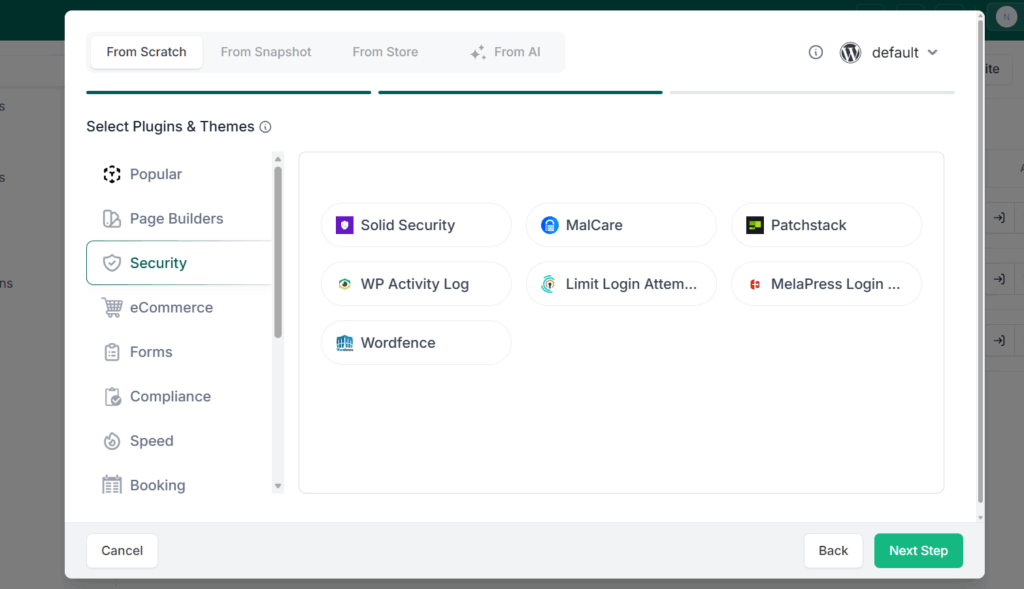Viewport: 1024px width, 589px height.
Task: Click the MelaPress Login icon
Action: 755,284
